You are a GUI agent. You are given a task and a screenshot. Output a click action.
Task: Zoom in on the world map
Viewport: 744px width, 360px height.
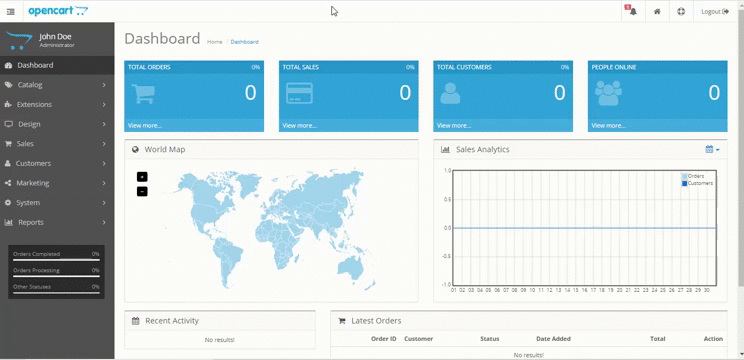point(142,176)
